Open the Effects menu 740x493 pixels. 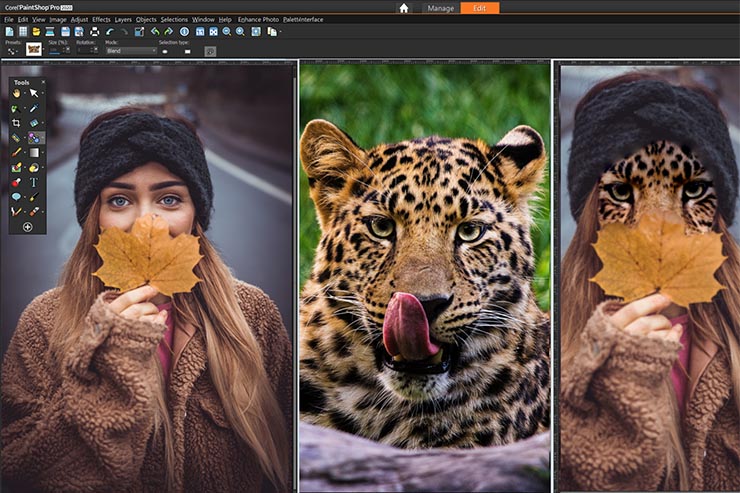(x=101, y=19)
